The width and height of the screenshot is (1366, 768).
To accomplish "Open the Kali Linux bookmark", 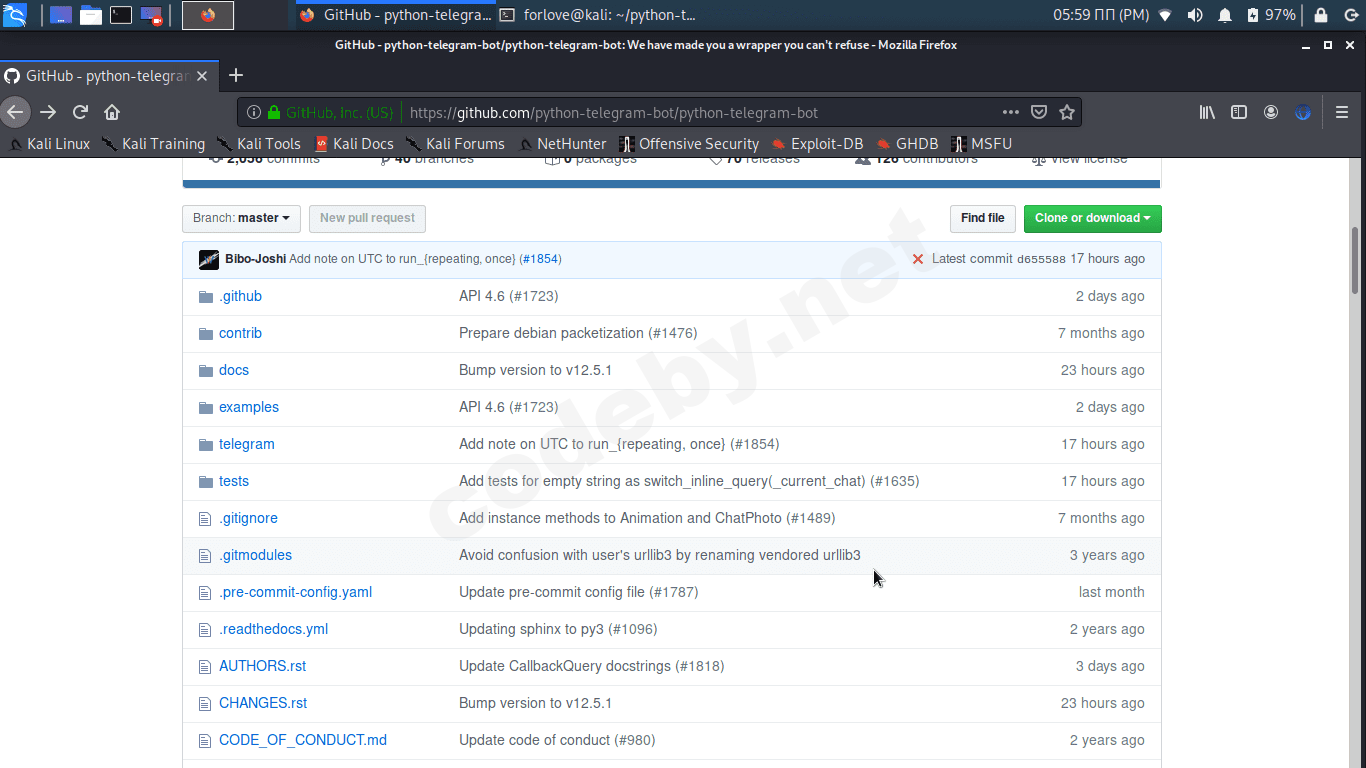I will (x=50, y=144).
